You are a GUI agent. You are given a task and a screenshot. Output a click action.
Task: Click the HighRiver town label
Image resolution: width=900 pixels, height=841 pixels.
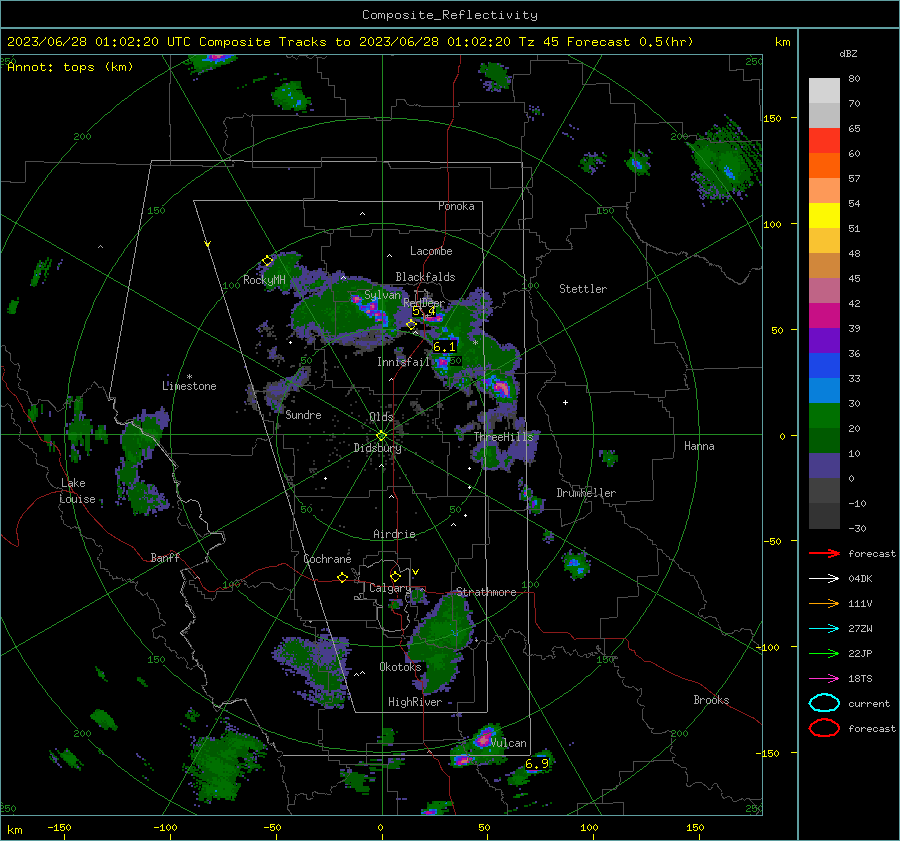(415, 702)
